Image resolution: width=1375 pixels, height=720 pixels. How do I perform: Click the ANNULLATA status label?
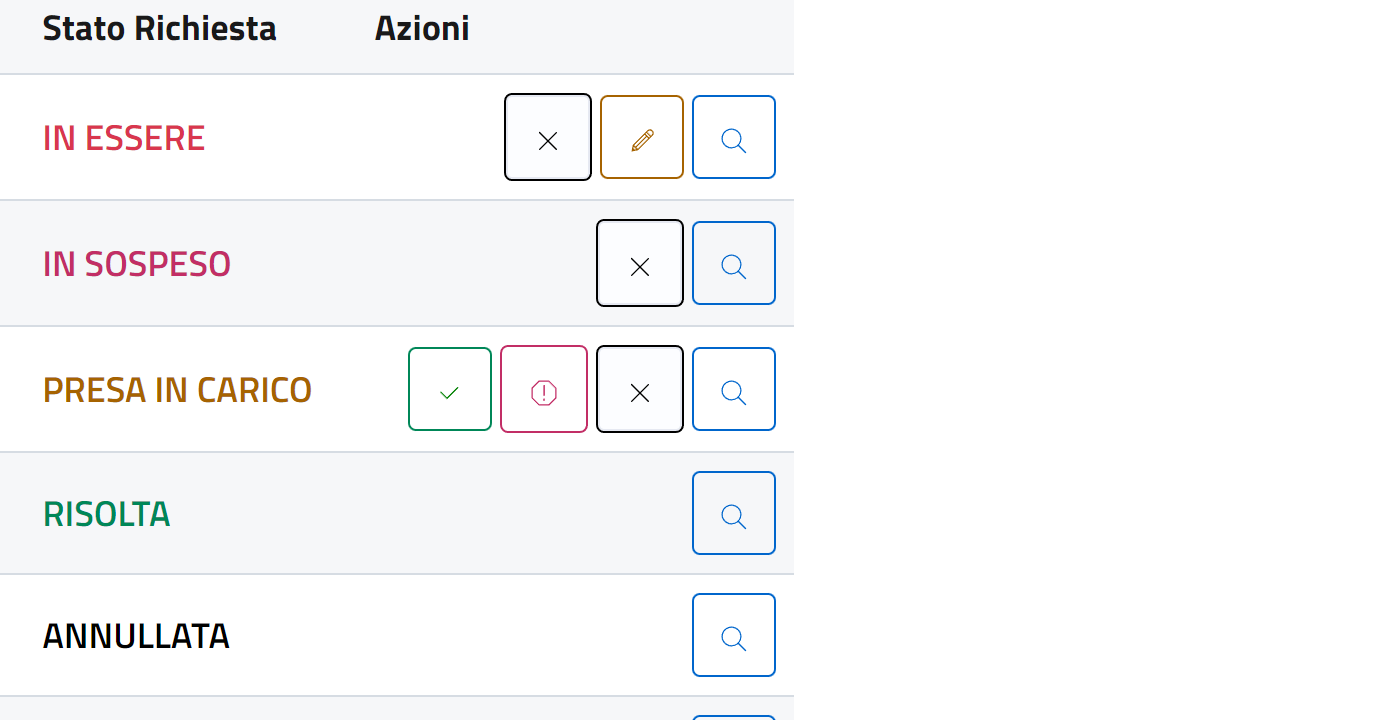pyautogui.click(x=136, y=636)
